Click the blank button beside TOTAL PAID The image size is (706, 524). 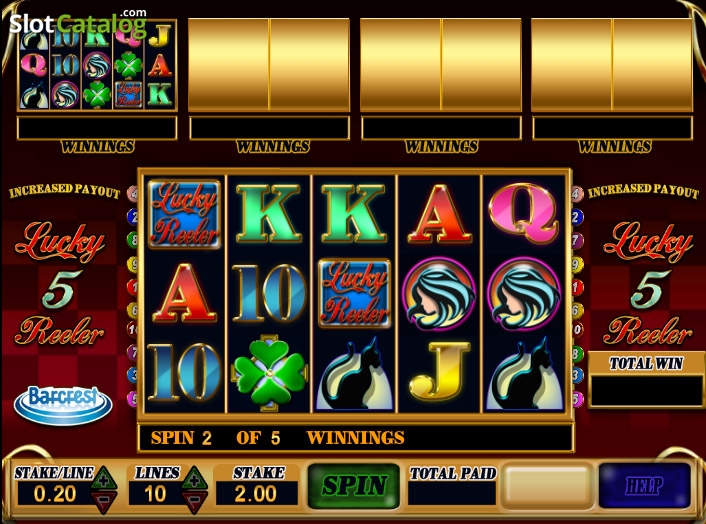tap(547, 486)
